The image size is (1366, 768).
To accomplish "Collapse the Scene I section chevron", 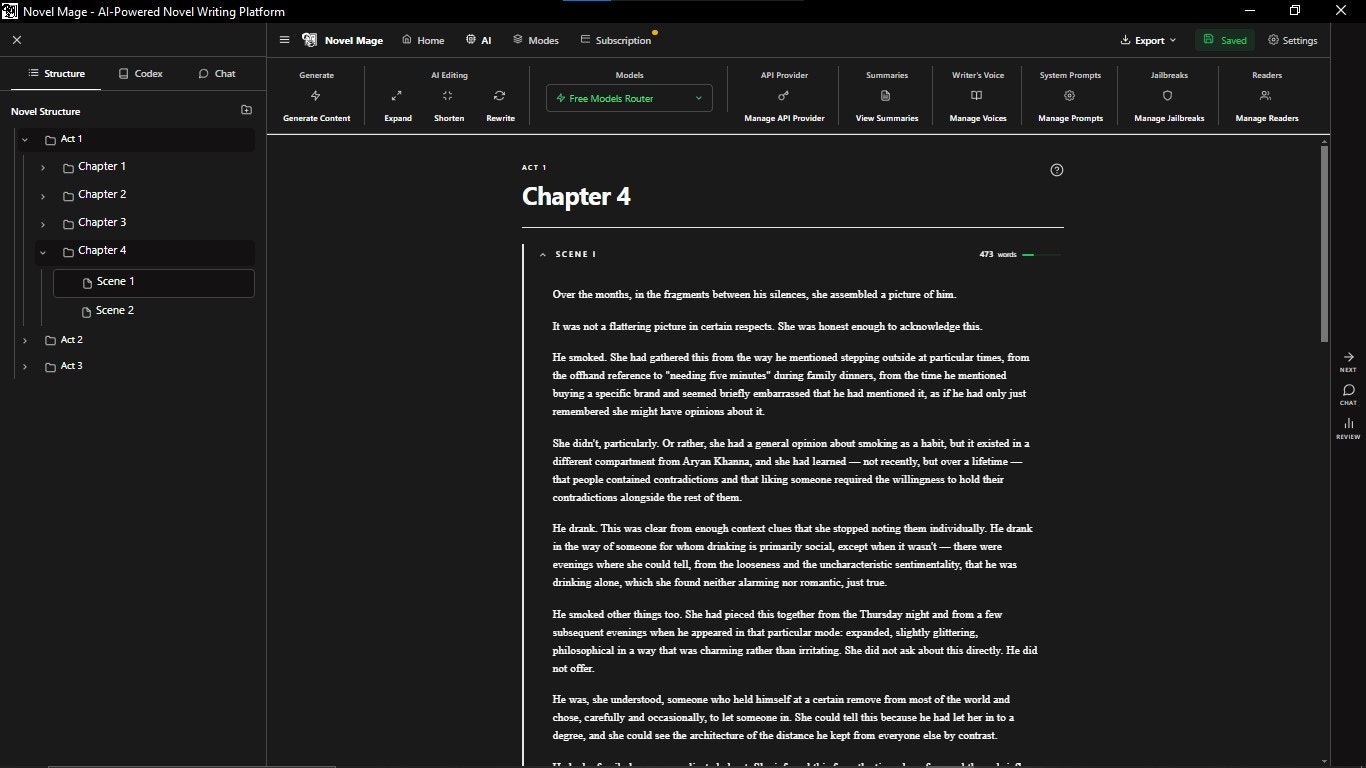I will [543, 255].
